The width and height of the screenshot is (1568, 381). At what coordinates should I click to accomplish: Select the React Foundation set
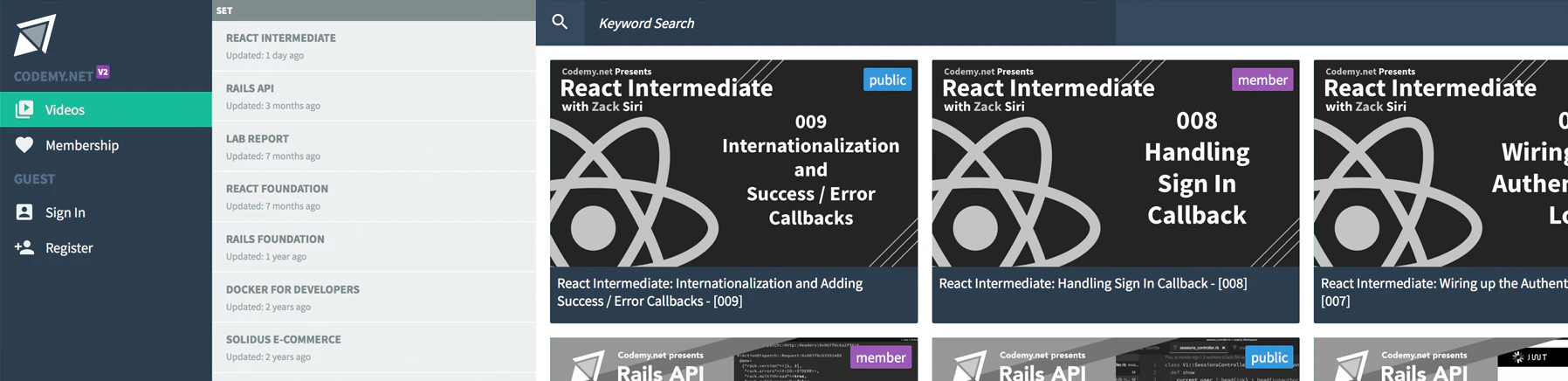tap(374, 197)
